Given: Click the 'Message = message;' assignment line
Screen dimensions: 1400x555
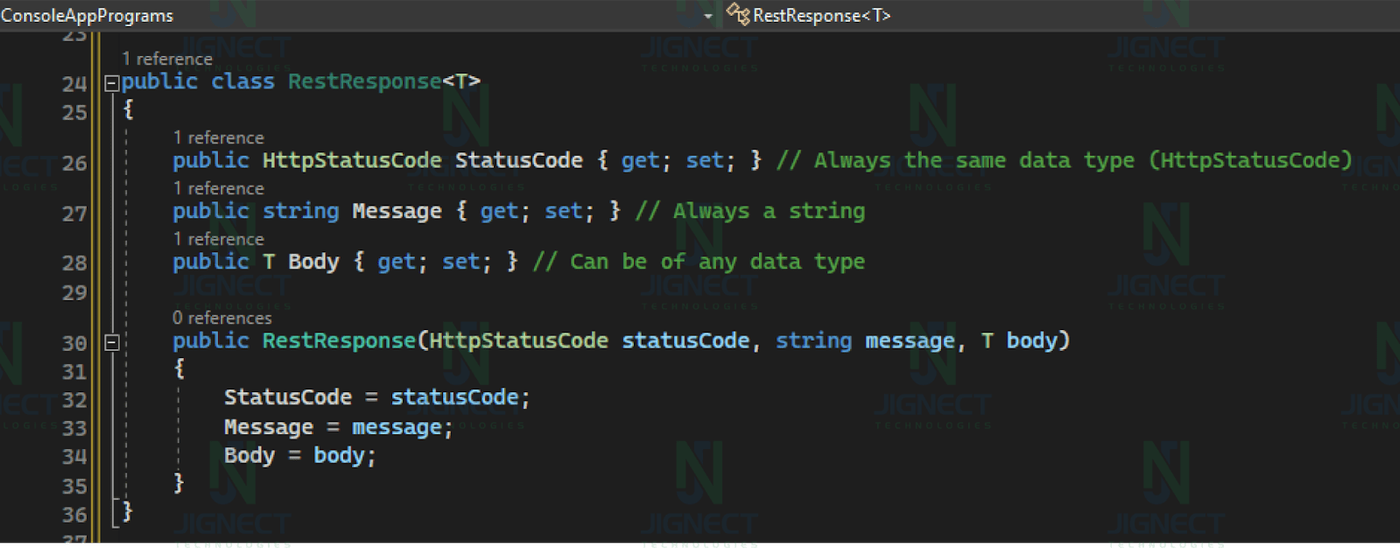Looking at the screenshot, I should click(339, 428).
